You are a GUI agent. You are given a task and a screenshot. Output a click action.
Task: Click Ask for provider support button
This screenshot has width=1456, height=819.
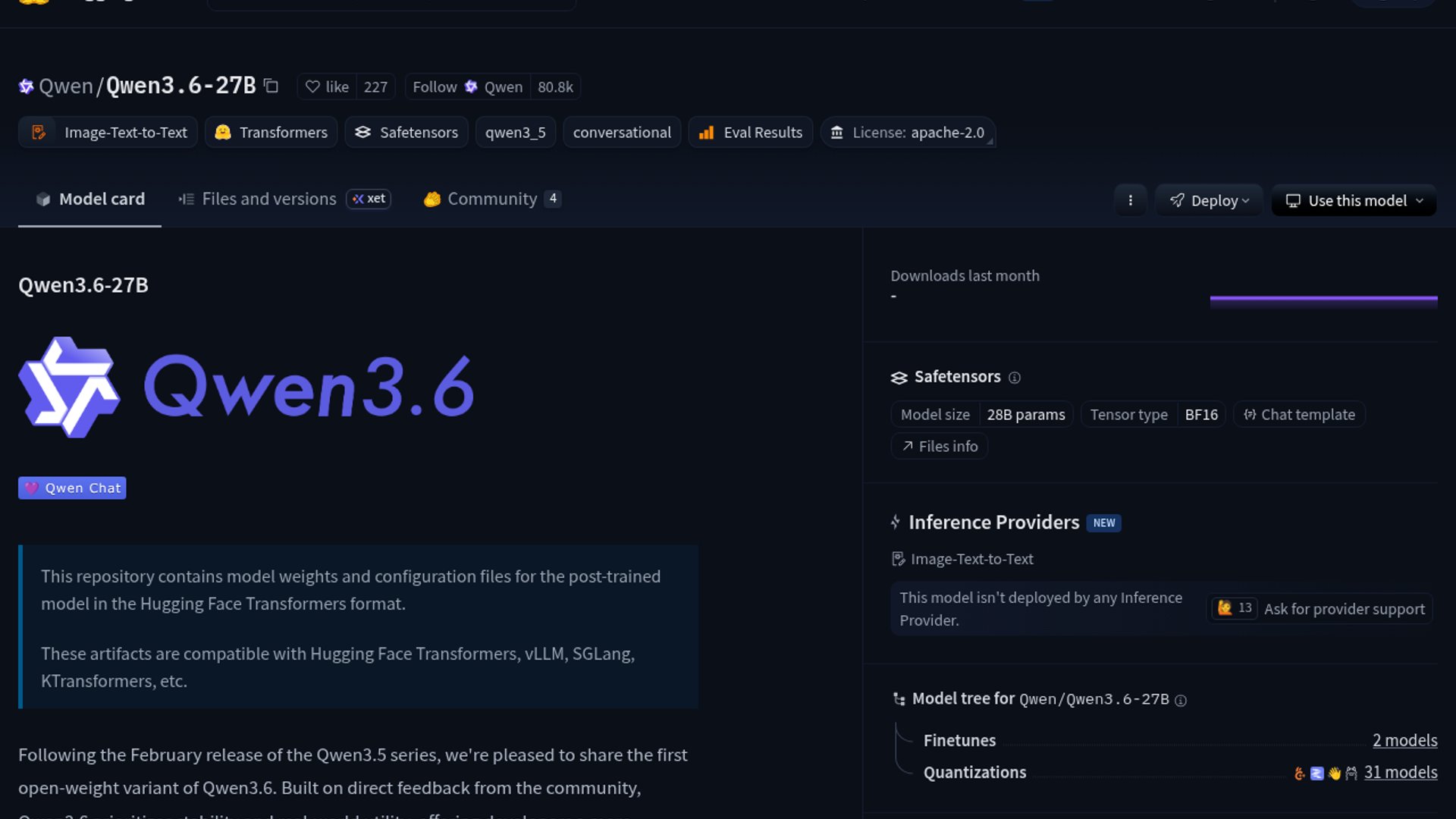(x=1343, y=609)
